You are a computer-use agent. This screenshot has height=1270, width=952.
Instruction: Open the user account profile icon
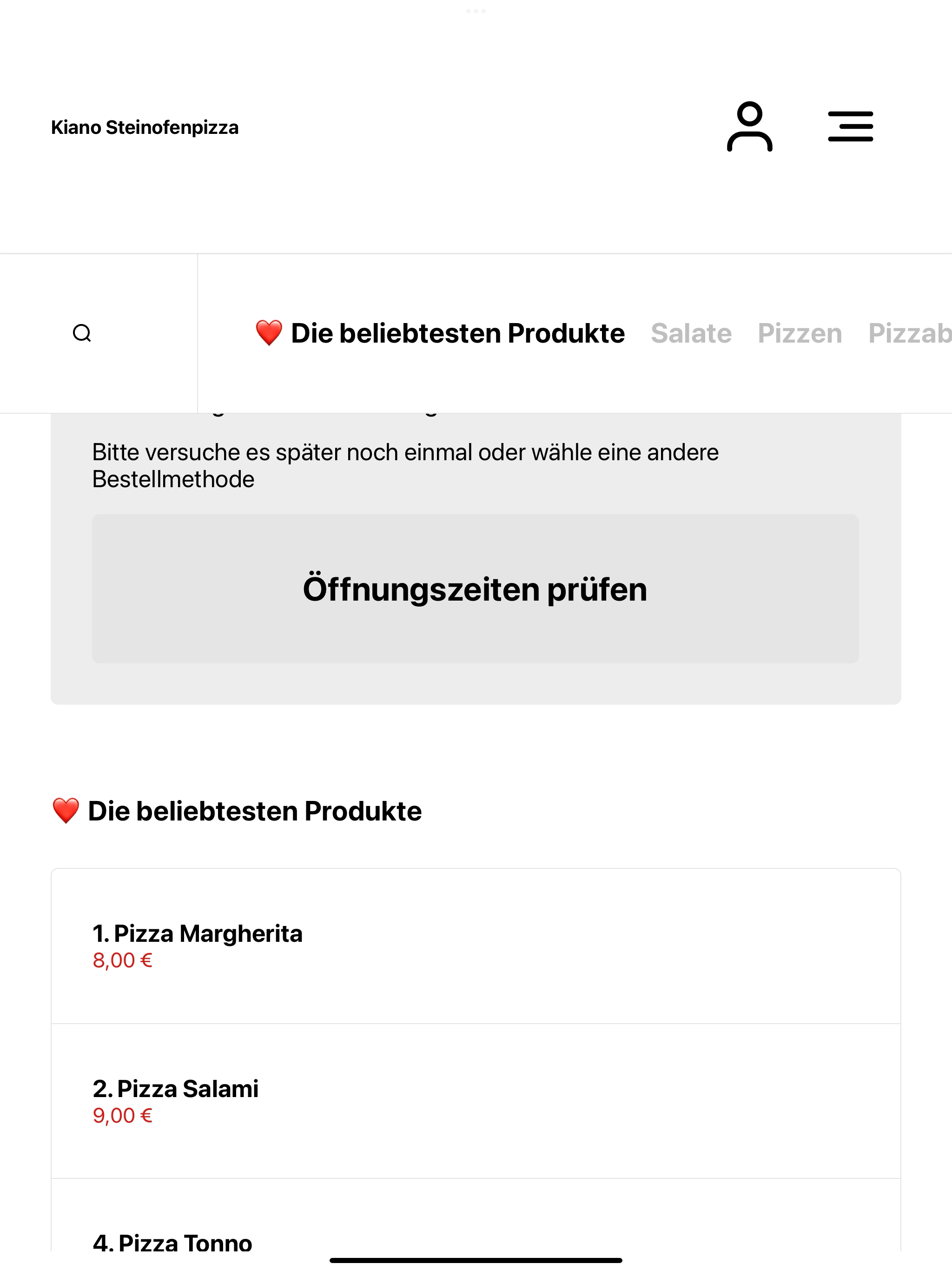[x=749, y=127]
